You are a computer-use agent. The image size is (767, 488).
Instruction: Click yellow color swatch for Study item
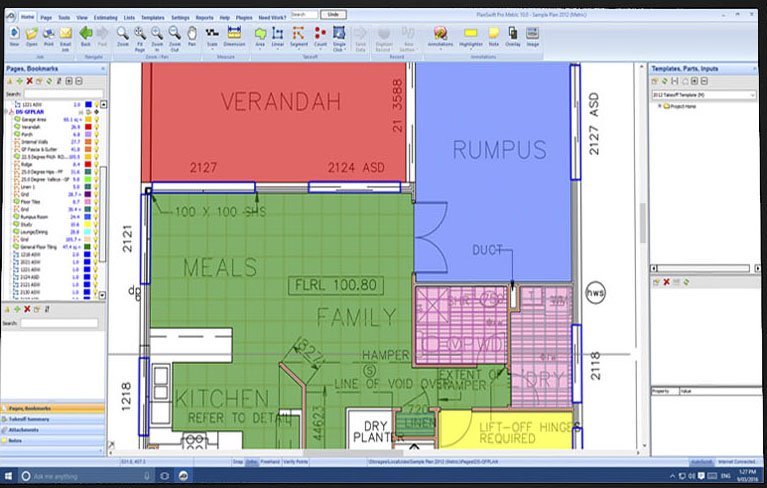coord(88,224)
